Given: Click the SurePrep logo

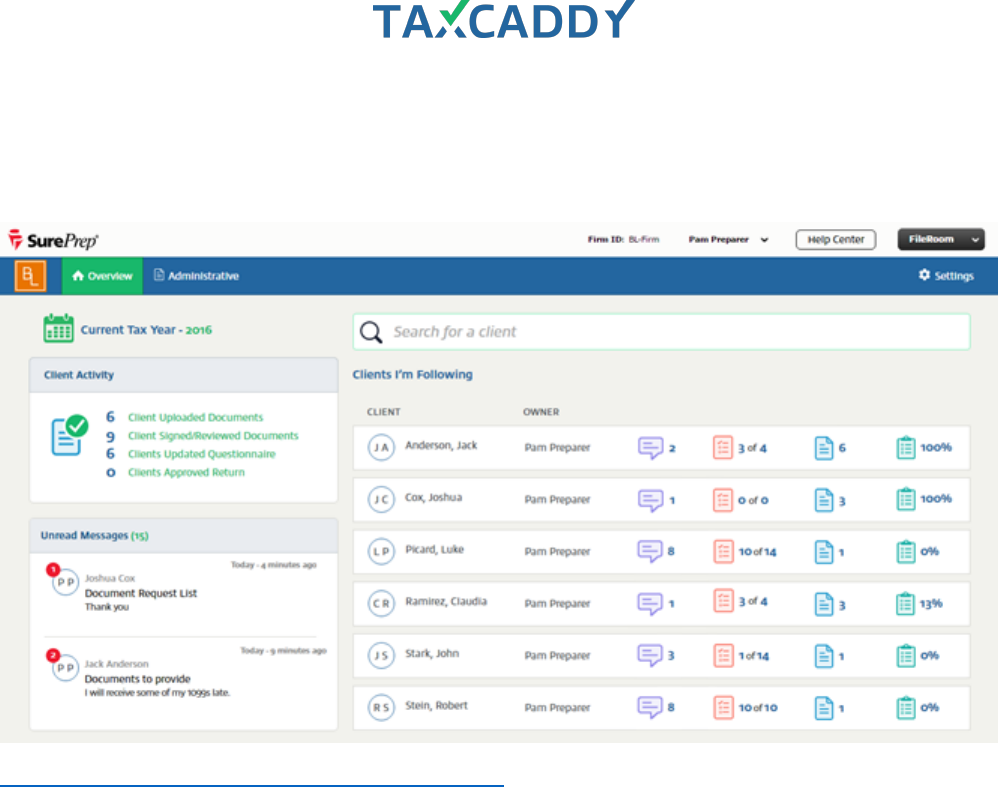Looking at the screenshot, I should pyautogui.click(x=53, y=240).
